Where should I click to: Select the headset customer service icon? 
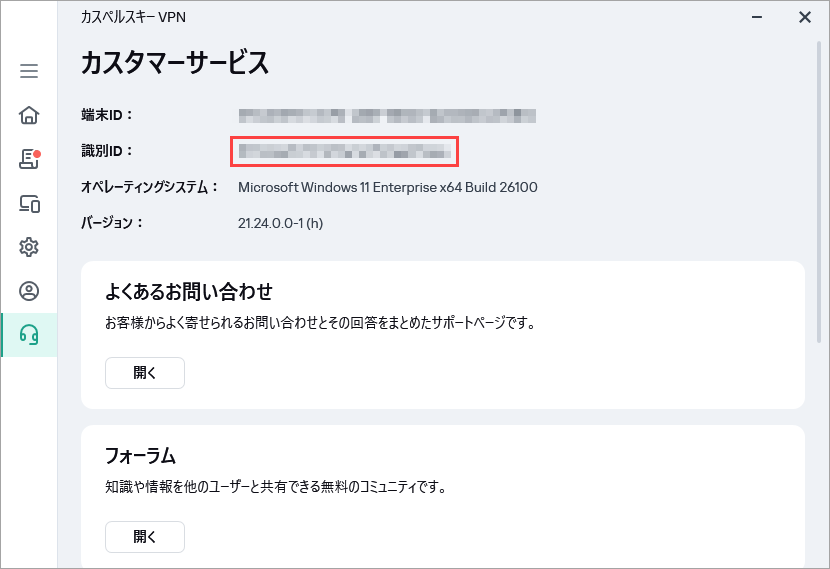click(29, 335)
